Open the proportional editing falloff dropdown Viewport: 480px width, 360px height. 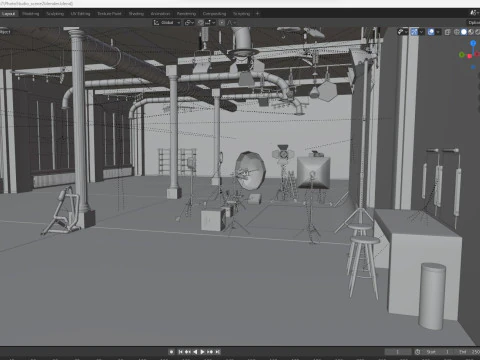pos(231,23)
